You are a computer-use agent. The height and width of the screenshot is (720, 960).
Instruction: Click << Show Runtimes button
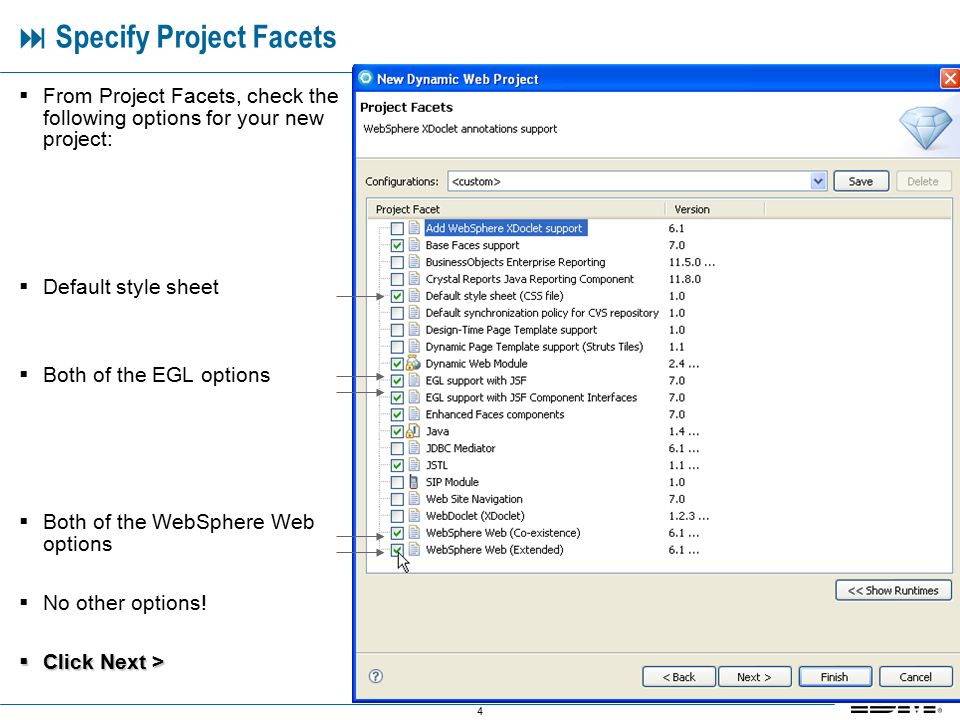pos(893,591)
